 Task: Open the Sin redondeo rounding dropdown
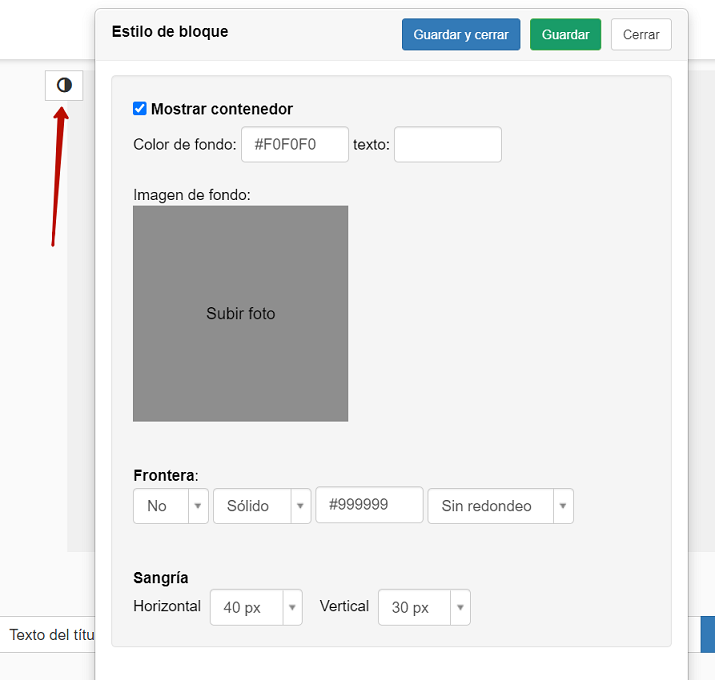click(500, 506)
